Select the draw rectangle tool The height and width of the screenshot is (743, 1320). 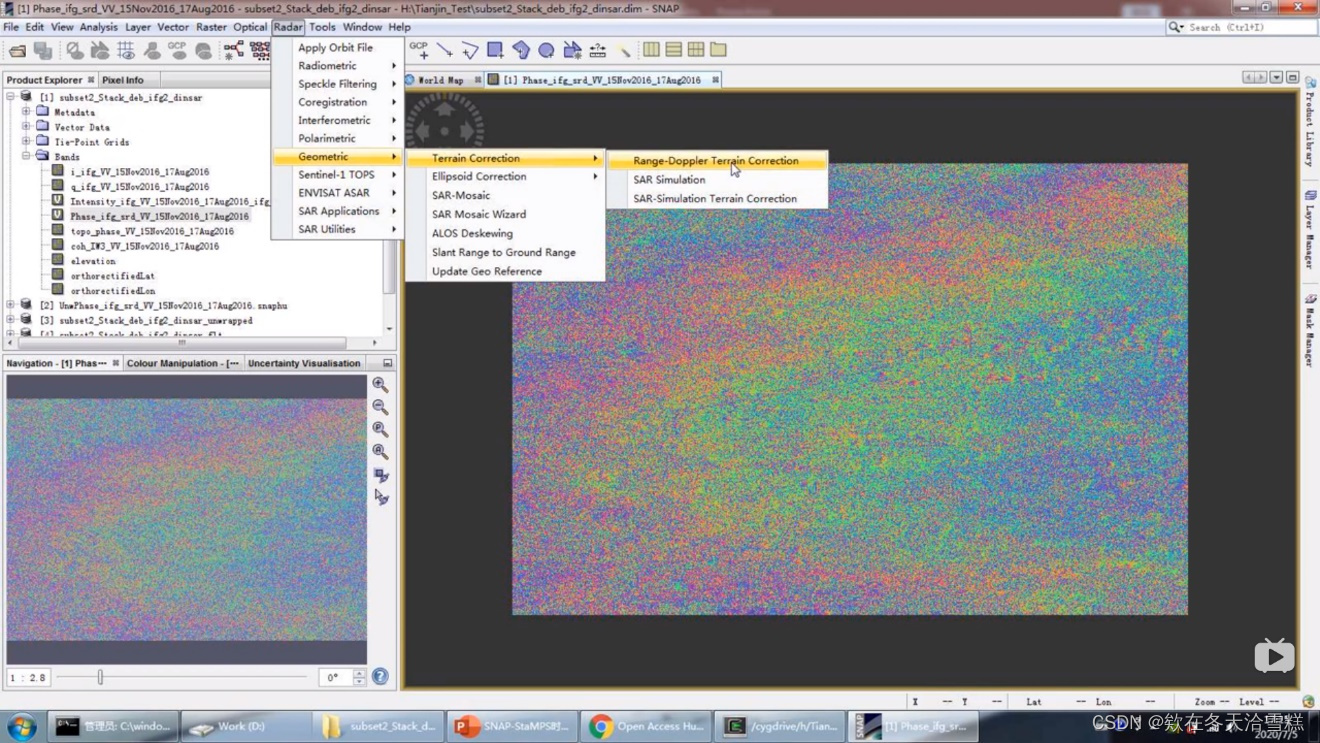(495, 49)
